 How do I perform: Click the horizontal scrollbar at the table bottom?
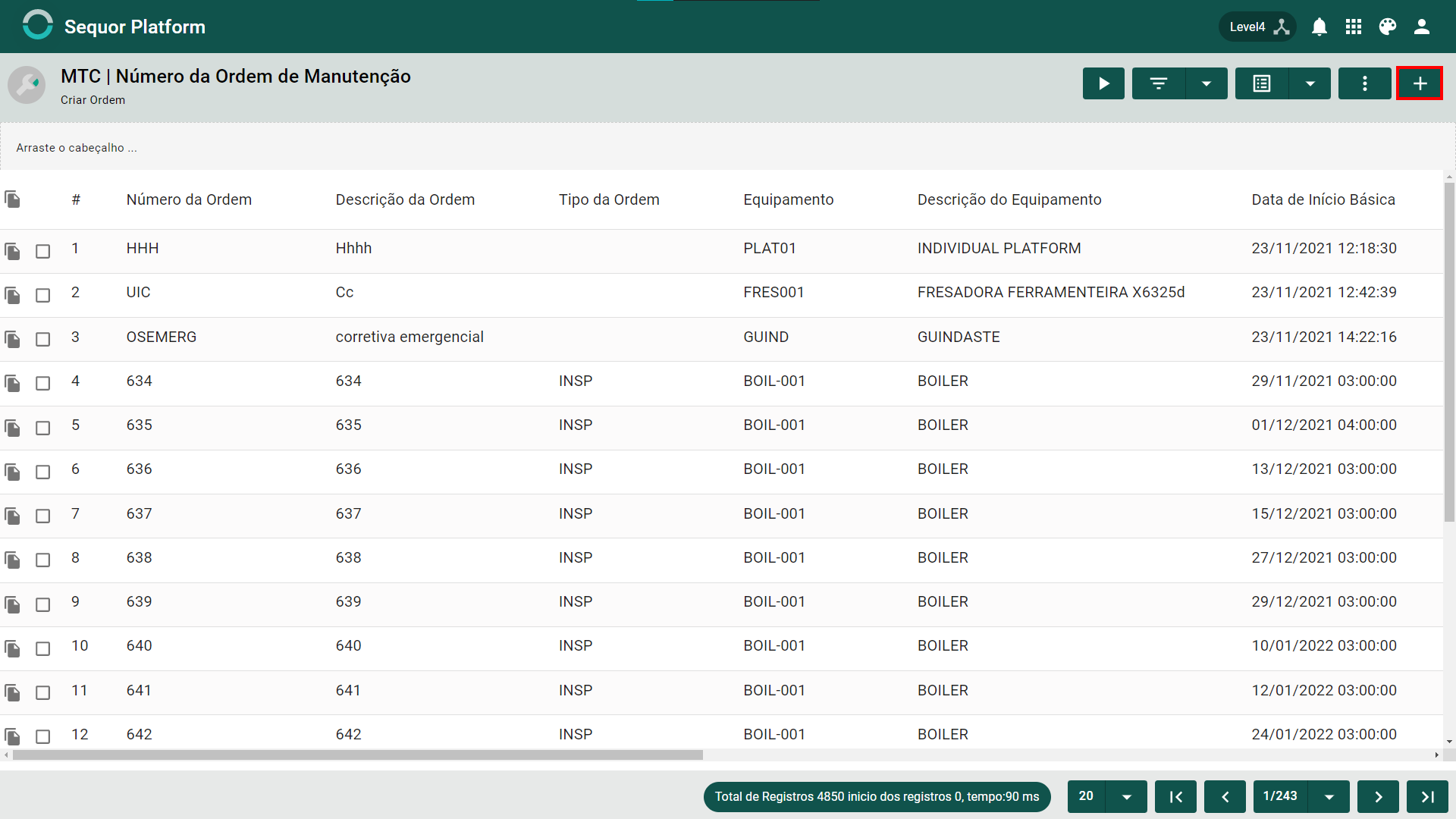[x=358, y=755]
